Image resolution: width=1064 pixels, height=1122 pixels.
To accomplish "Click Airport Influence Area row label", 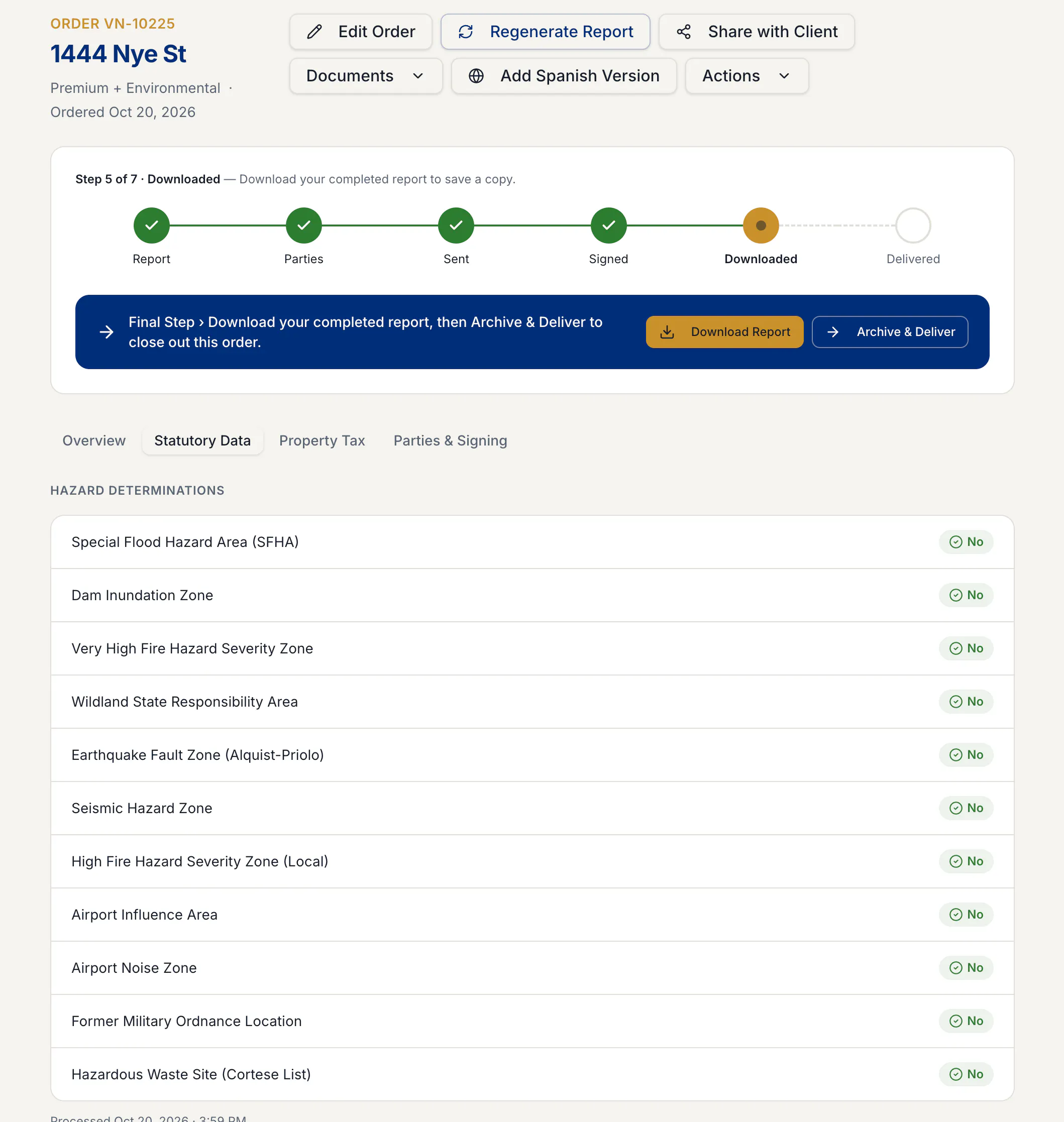I will (145, 915).
